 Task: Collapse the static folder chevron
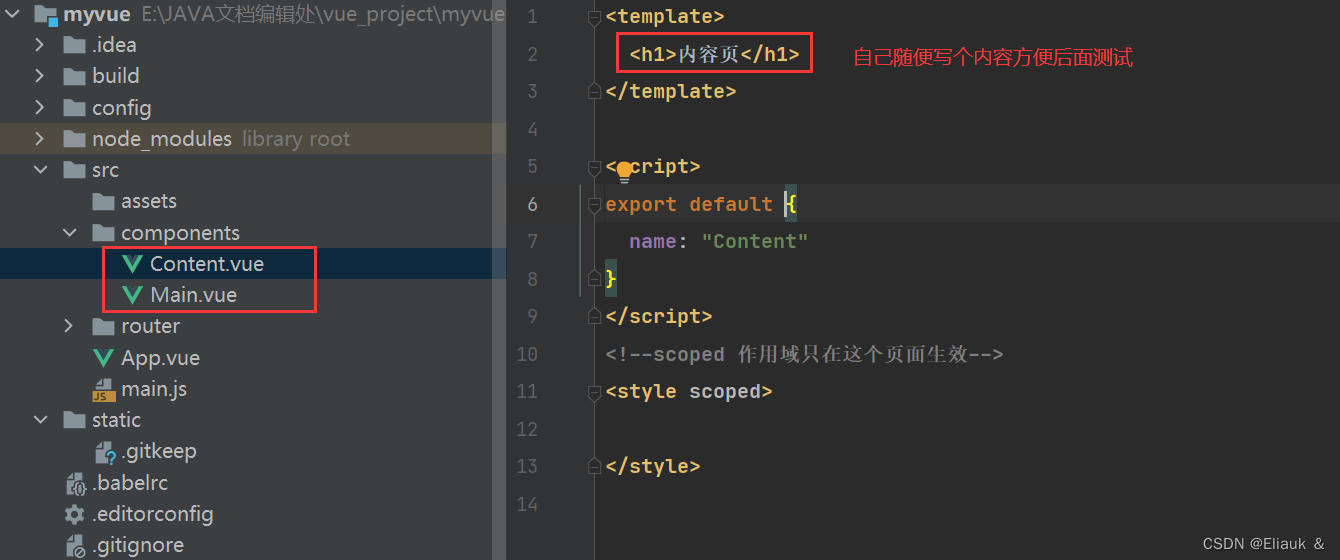(40, 420)
